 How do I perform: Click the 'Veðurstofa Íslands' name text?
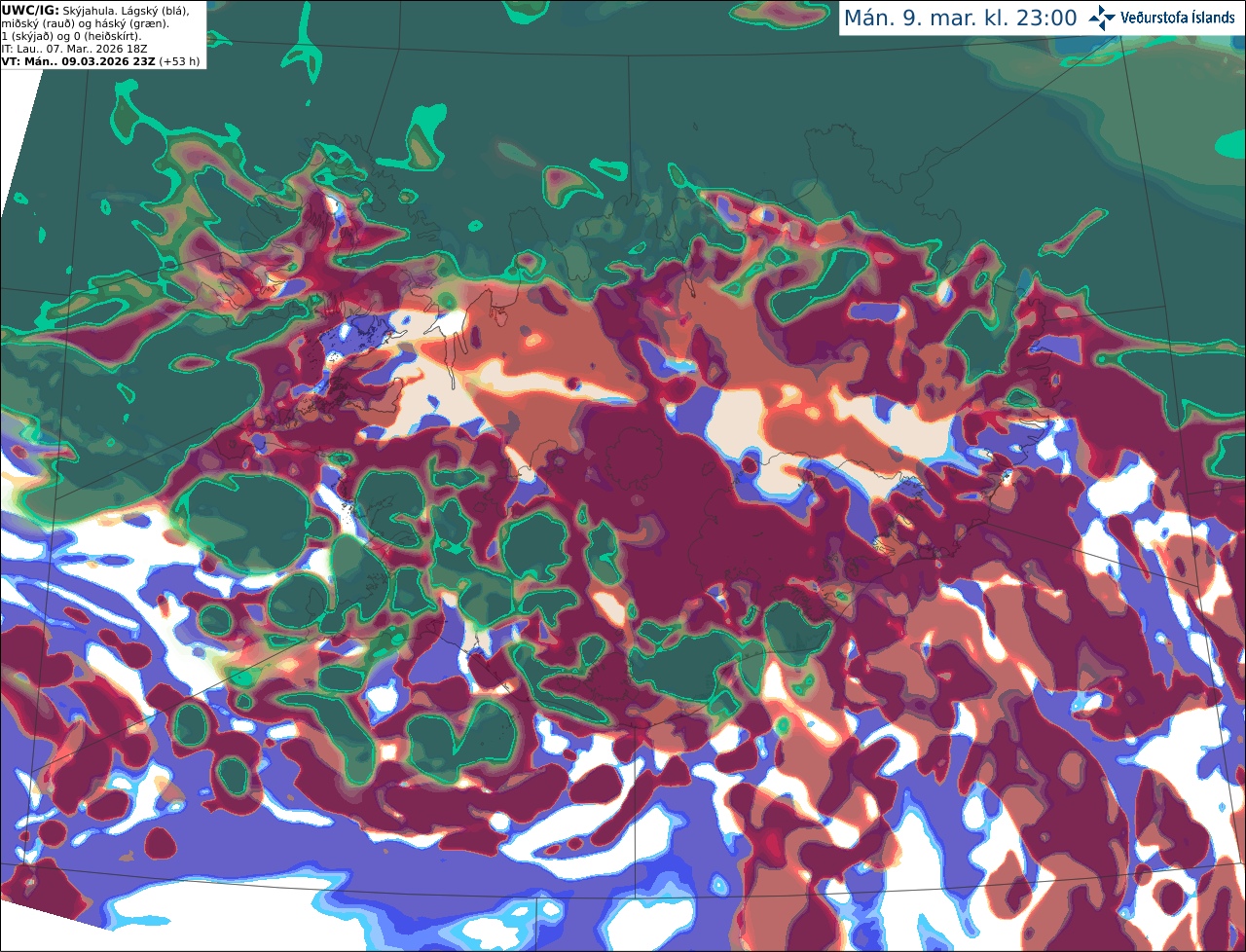pos(1178,18)
